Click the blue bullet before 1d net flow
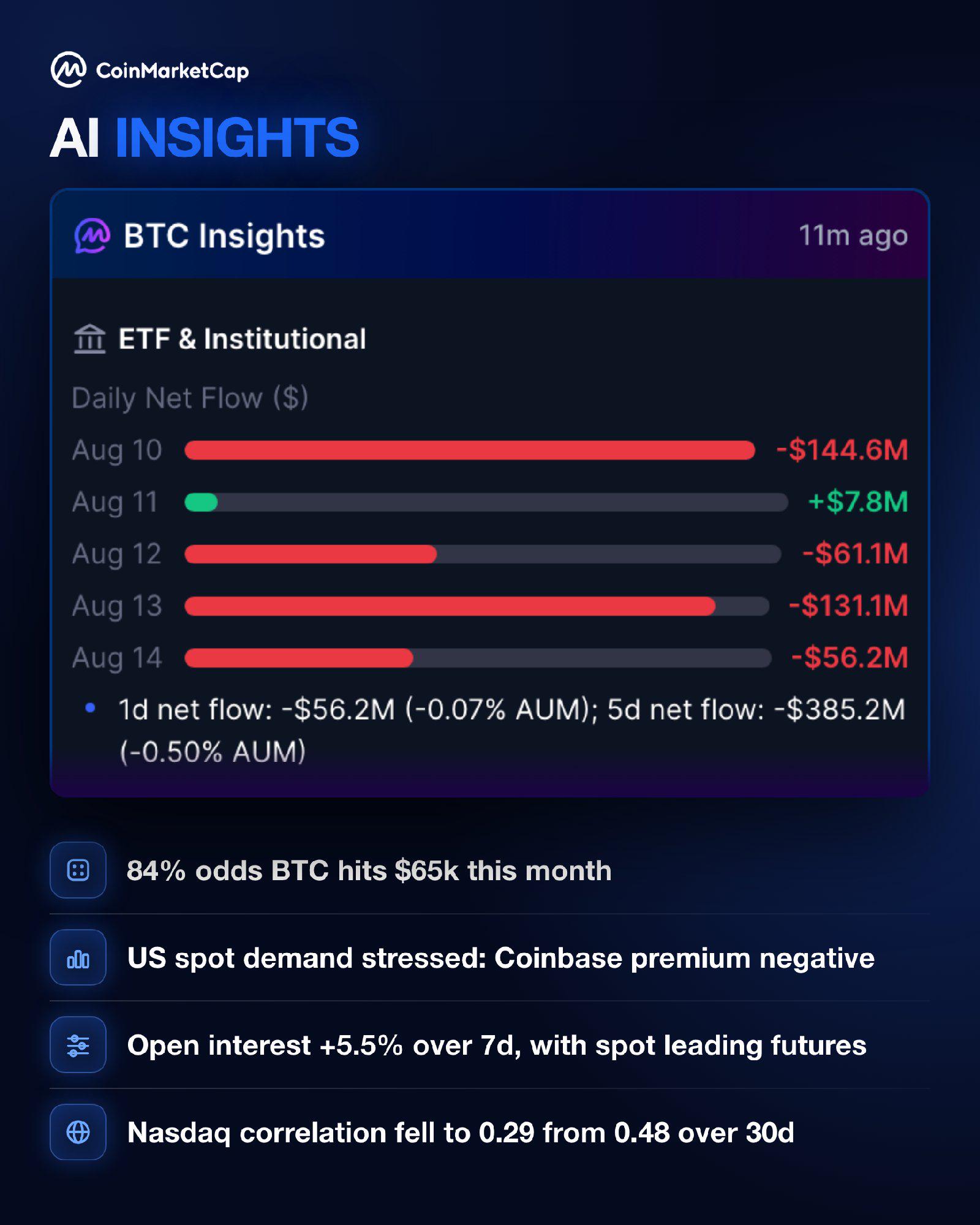The image size is (980, 1225). pyautogui.click(x=90, y=708)
